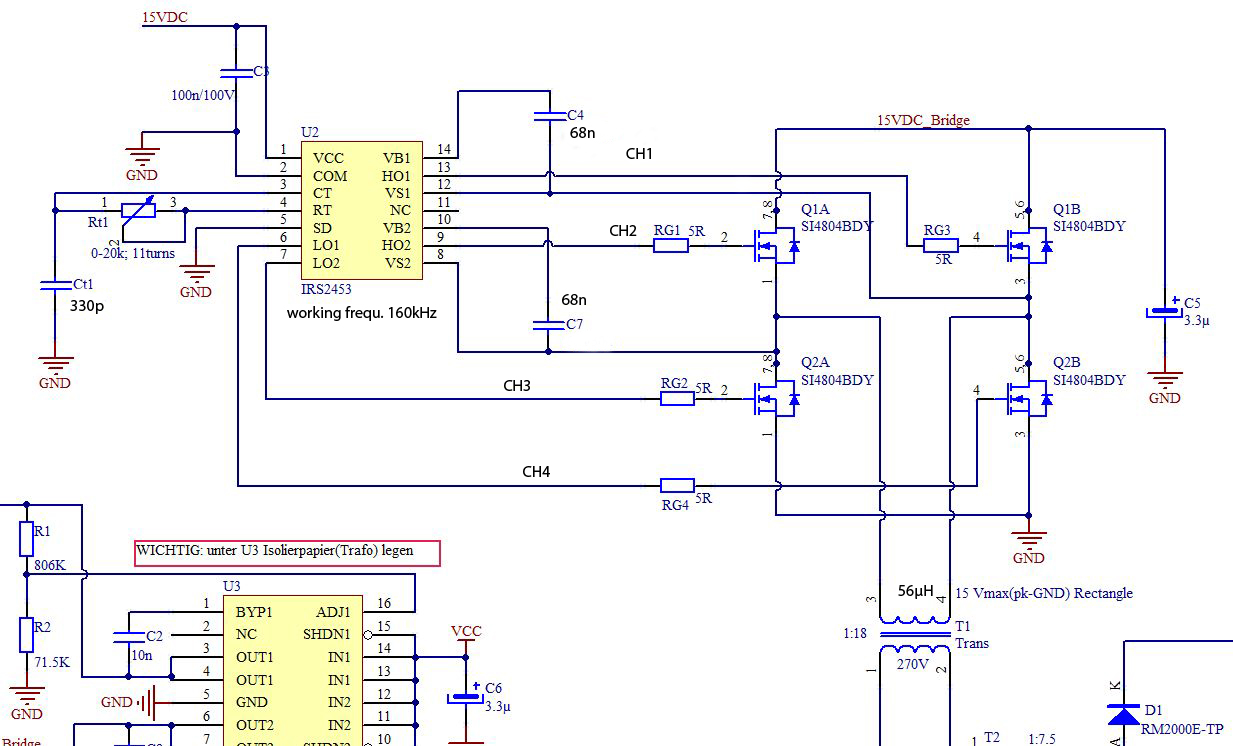Click the SHDN1 pin label on U3
Viewport: 1233px width, 746px height.
[327, 634]
